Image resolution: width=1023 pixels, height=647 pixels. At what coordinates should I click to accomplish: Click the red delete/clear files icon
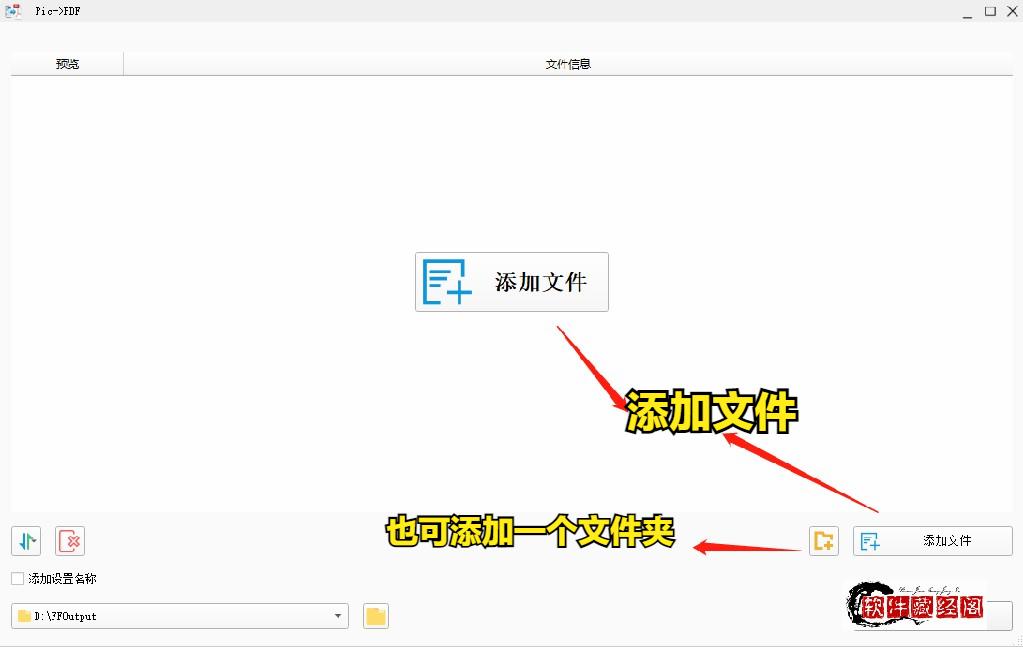pyautogui.click(x=68, y=541)
